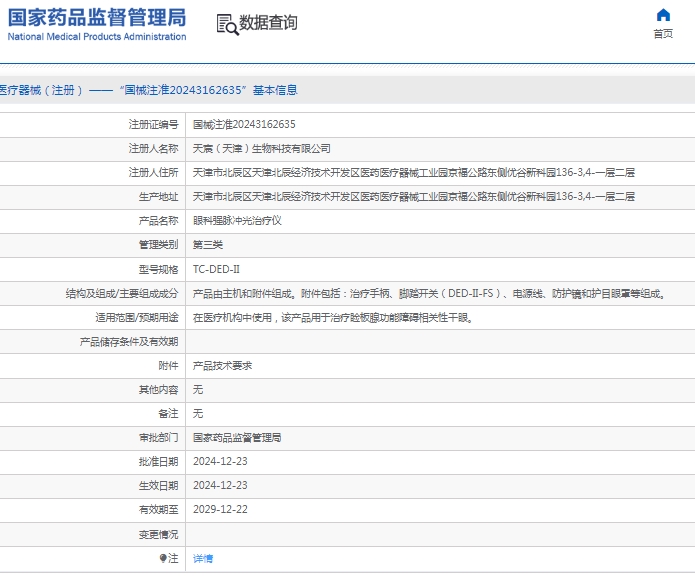The width and height of the screenshot is (695, 580).
Task: Click the 注册人住所 address value
Action: point(414,172)
